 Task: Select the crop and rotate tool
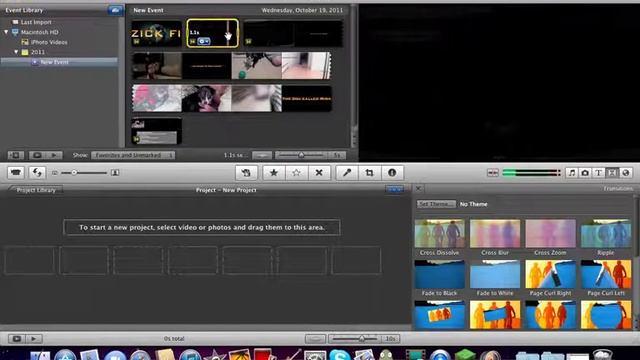click(x=369, y=173)
